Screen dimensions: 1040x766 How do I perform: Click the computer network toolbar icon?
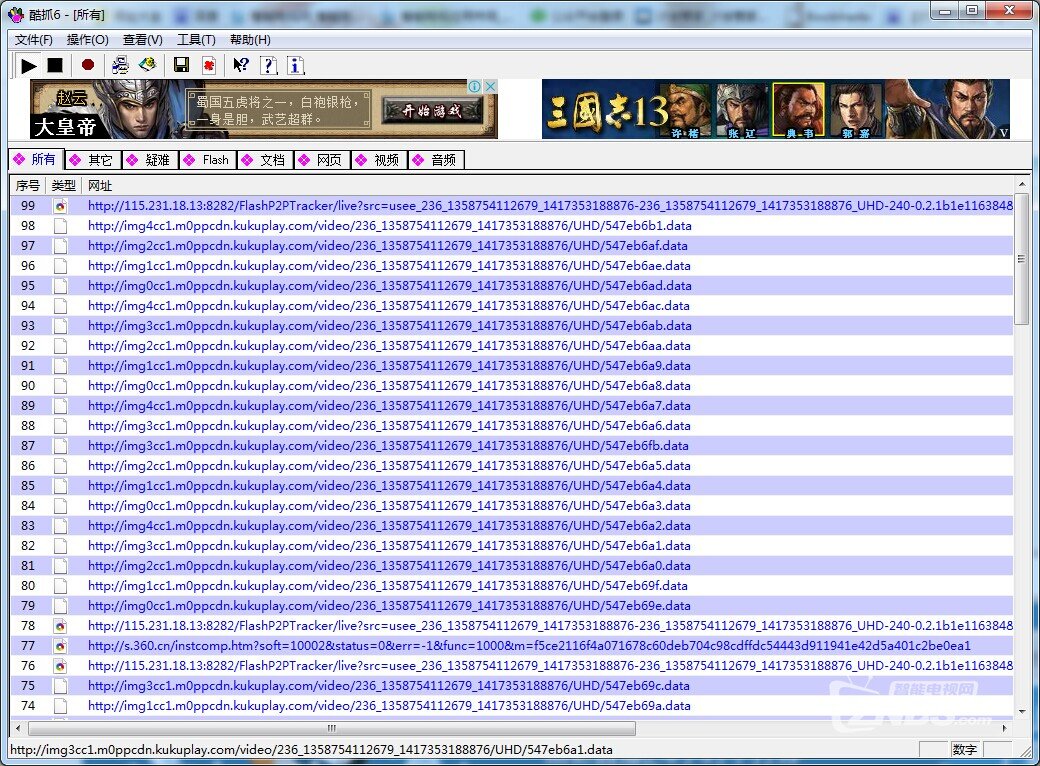pyautogui.click(x=120, y=65)
